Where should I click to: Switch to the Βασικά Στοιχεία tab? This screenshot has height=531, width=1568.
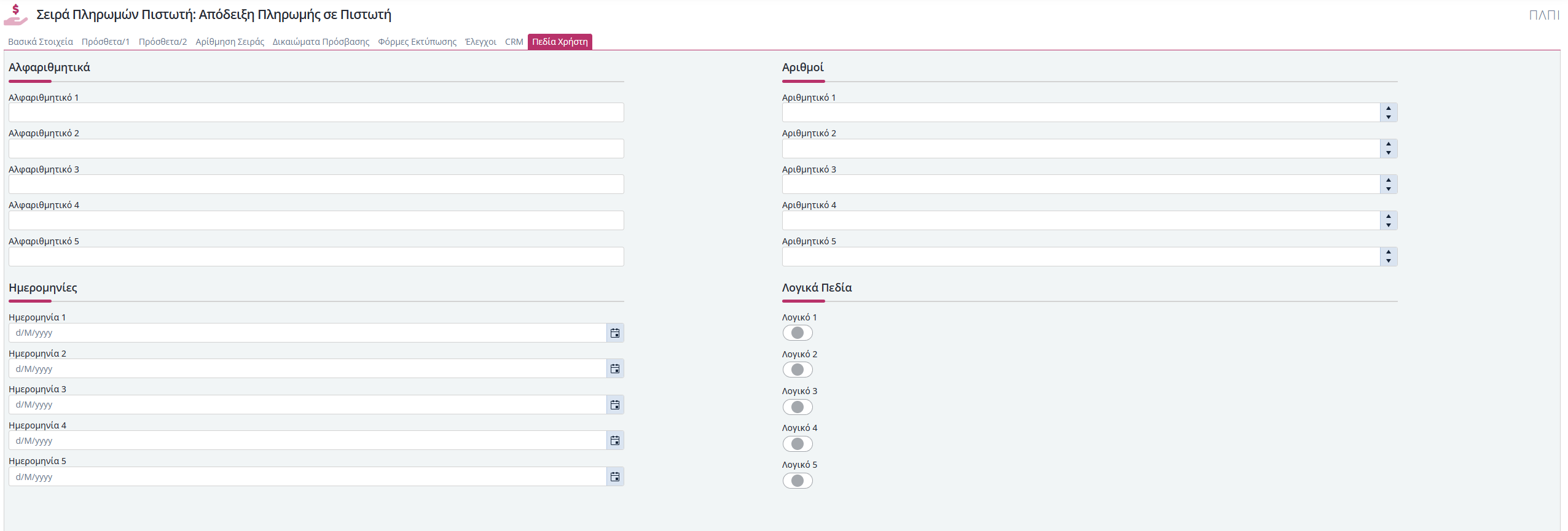(x=41, y=42)
